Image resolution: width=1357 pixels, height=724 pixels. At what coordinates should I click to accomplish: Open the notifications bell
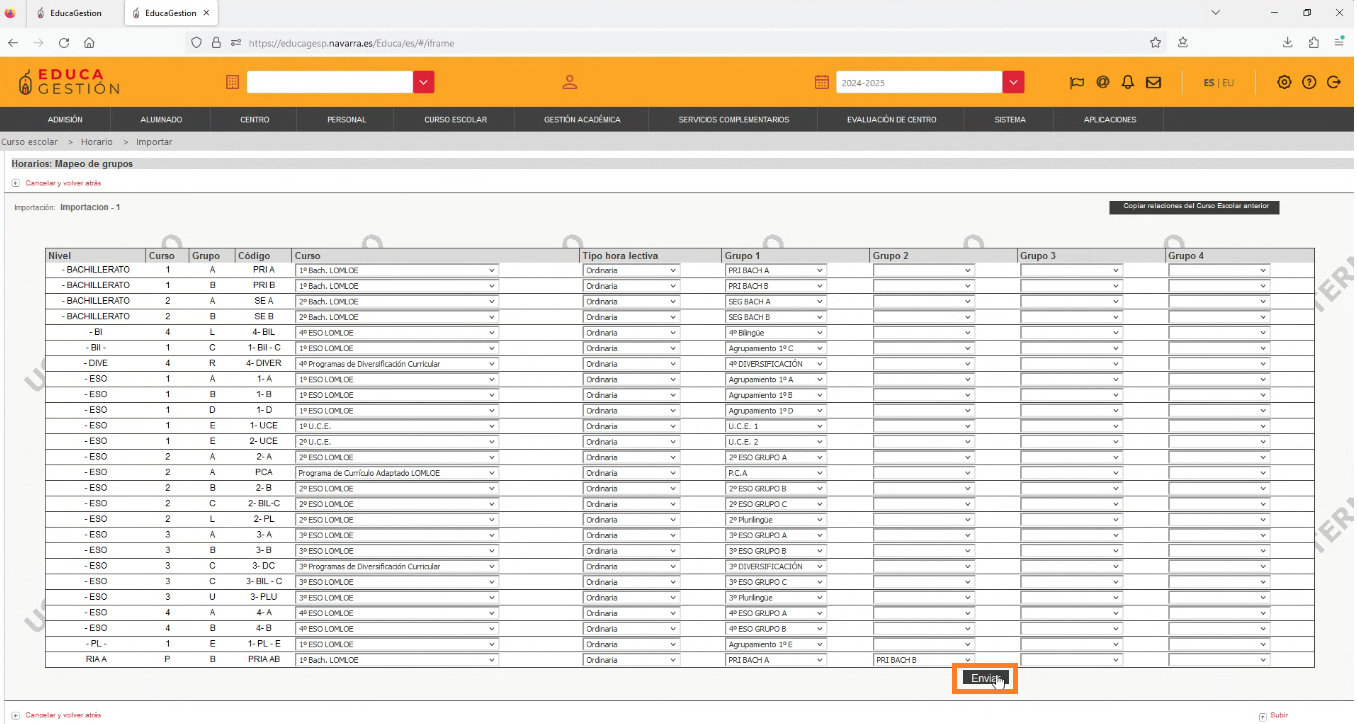tap(1128, 82)
